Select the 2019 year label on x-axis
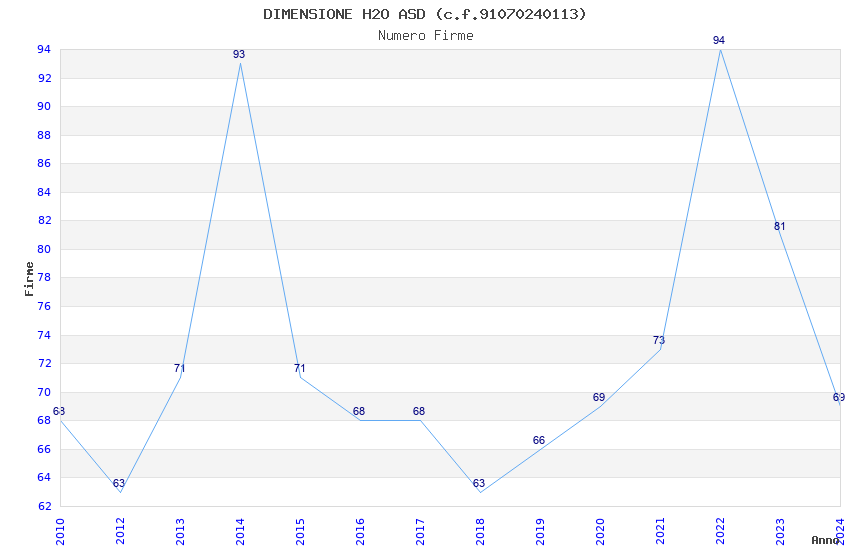This screenshot has height=550, width=850. click(540, 531)
